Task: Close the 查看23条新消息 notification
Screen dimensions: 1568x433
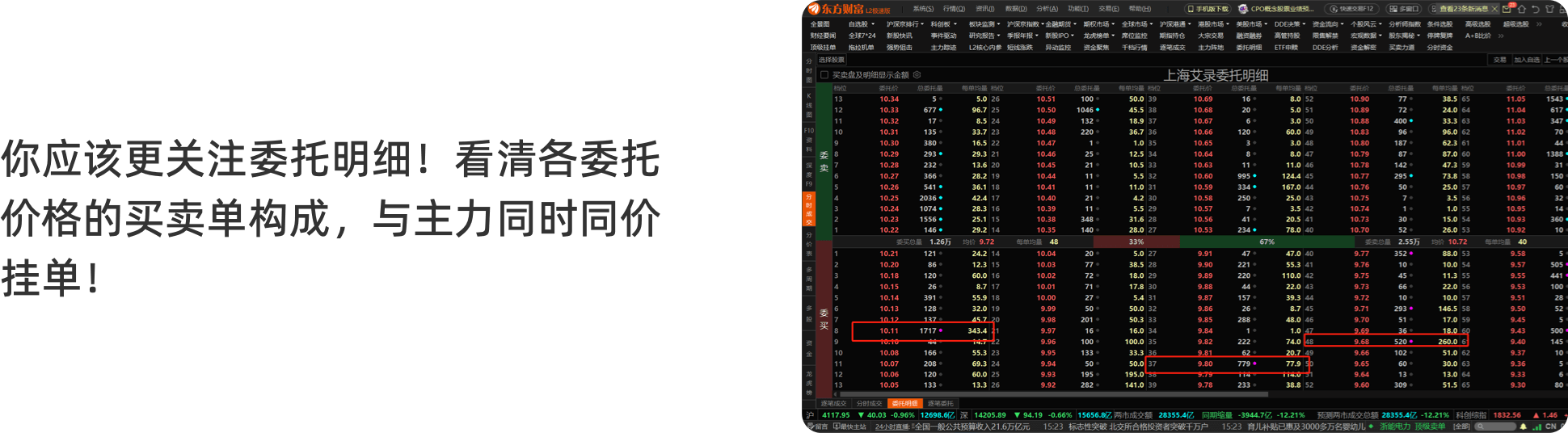Action: 1494,9
